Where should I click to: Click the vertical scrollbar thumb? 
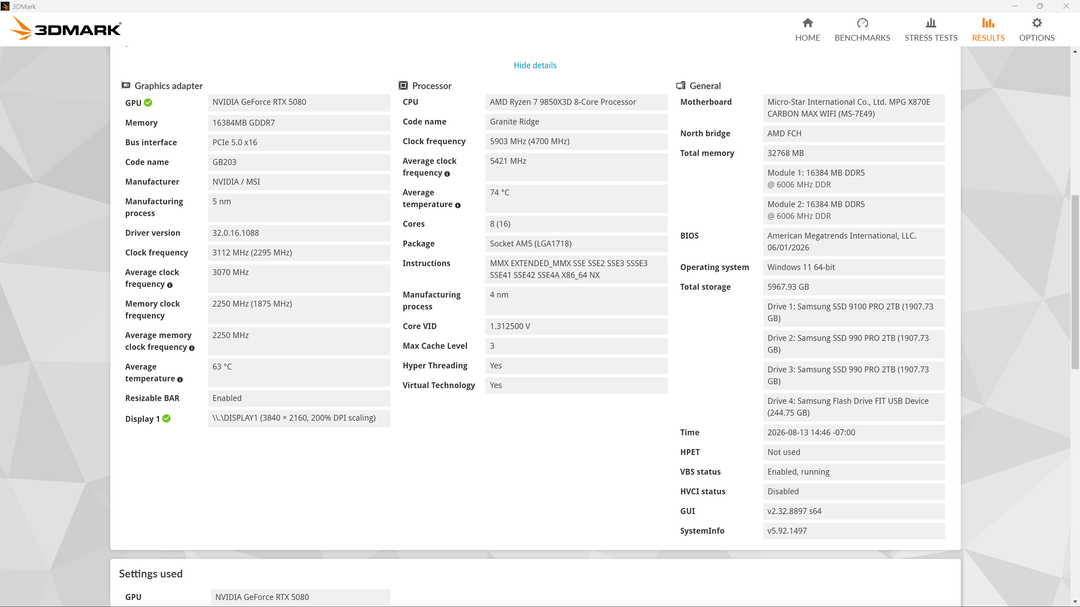click(x=1075, y=282)
